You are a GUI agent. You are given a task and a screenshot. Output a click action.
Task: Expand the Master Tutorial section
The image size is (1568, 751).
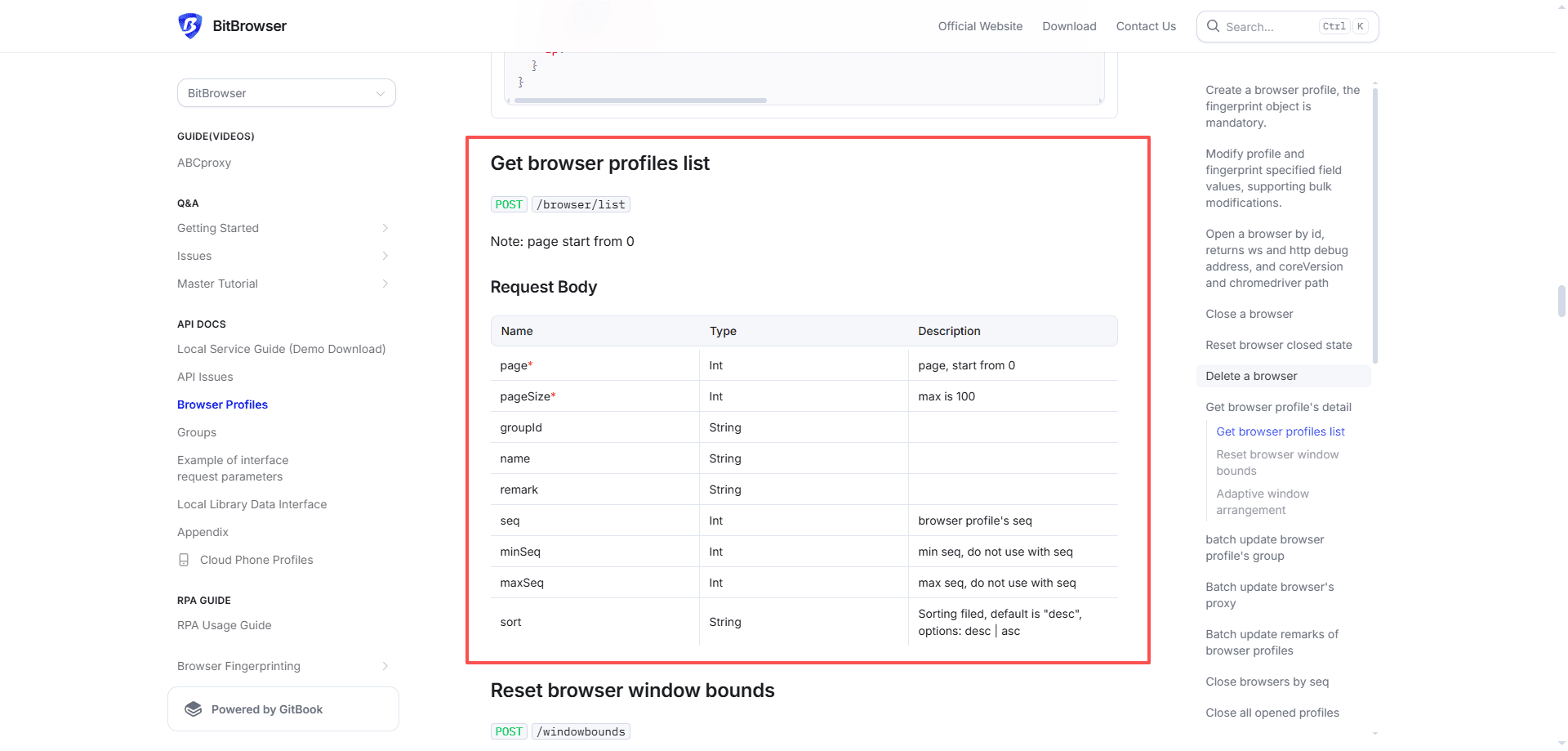pyautogui.click(x=385, y=284)
